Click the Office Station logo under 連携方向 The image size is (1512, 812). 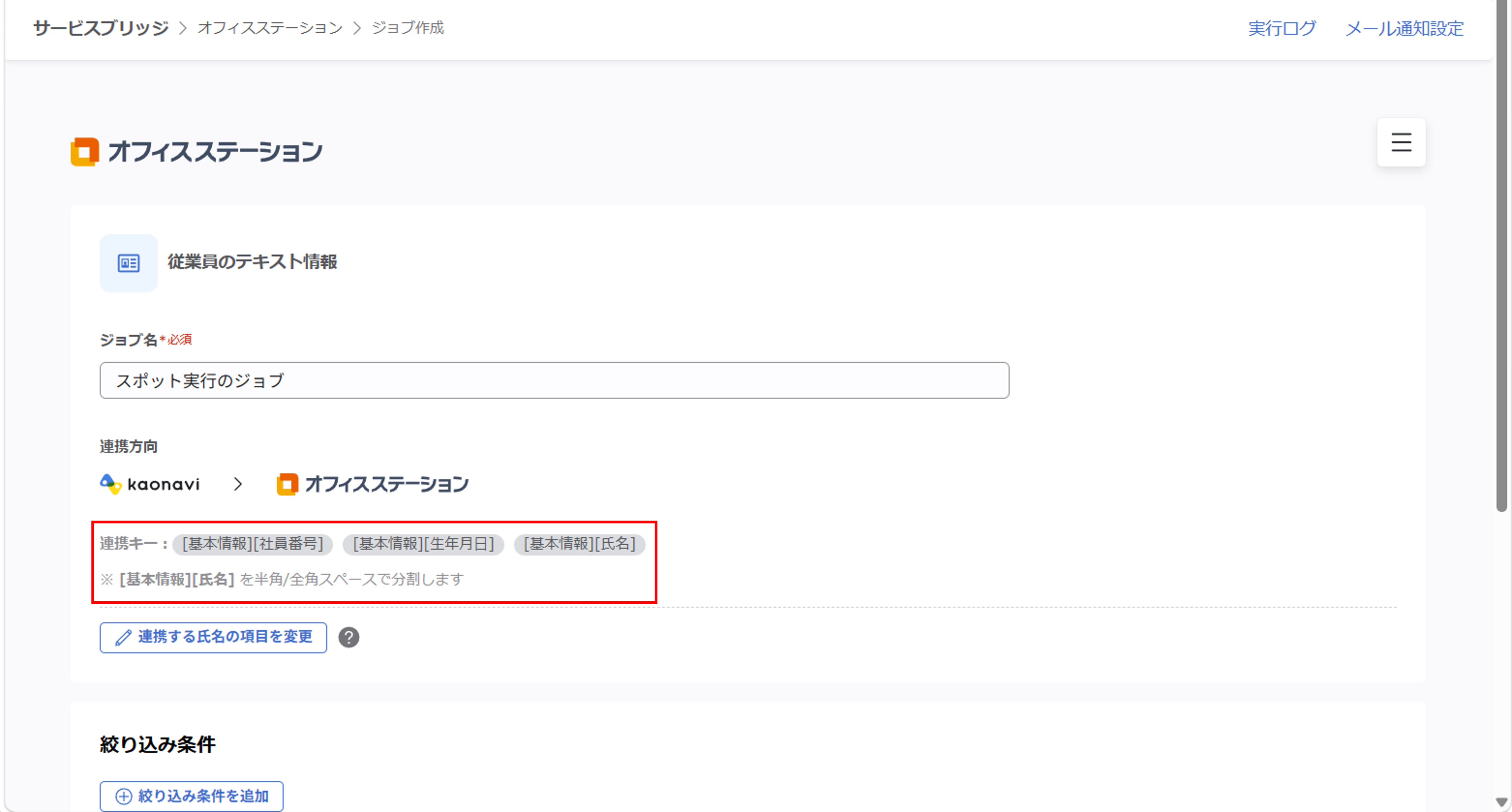tap(372, 484)
